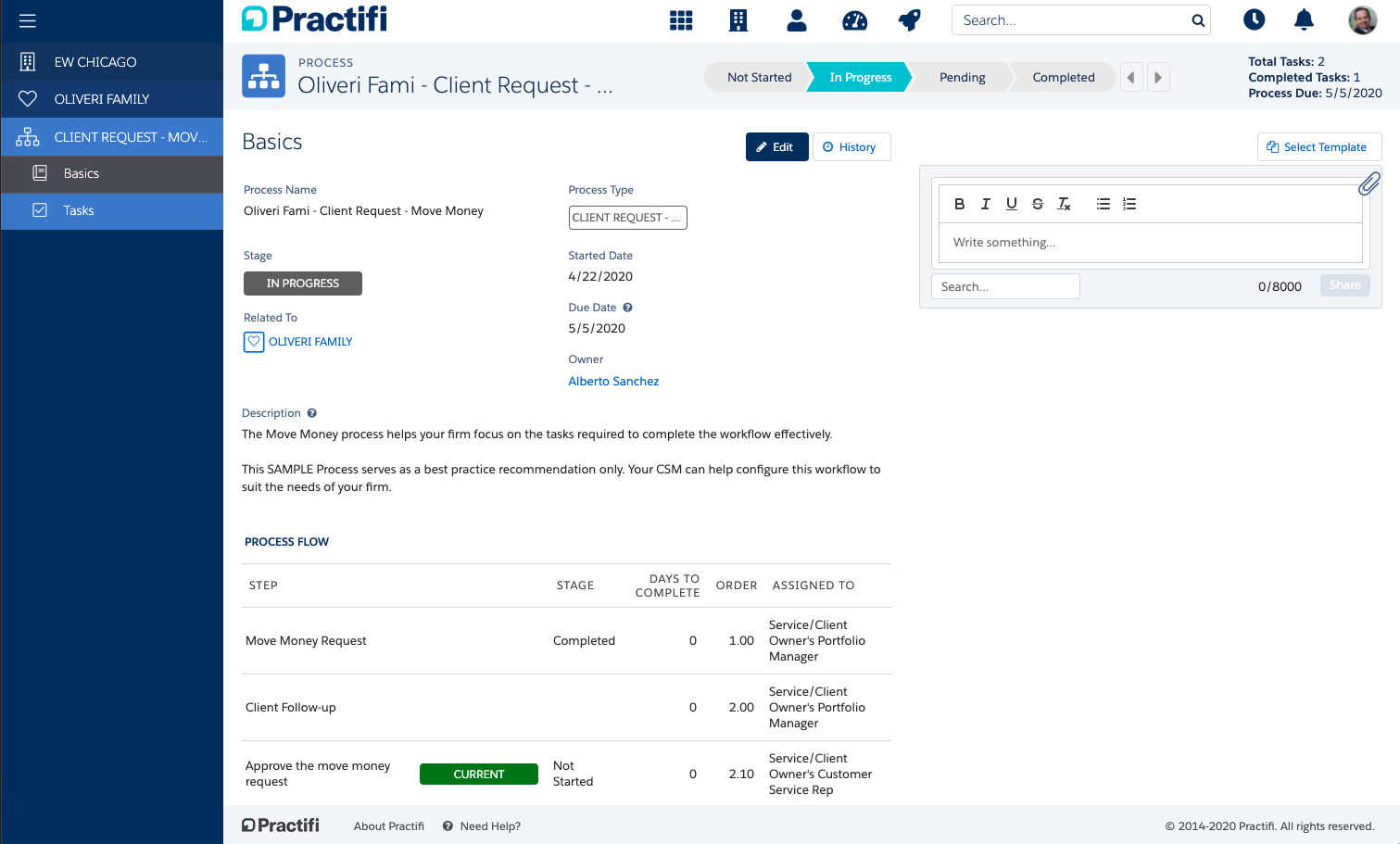Screen dimensions: 1400x844
Task: Apply strikethrough formatting in the editor
Action: [1038, 204]
